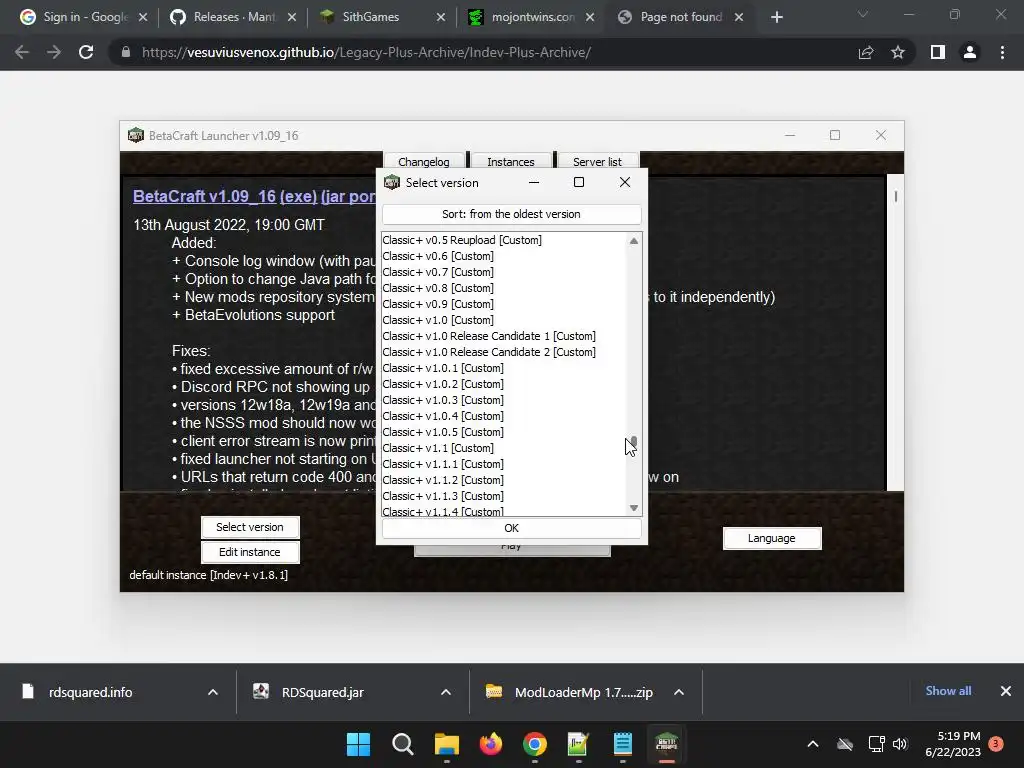The image size is (1024, 768).
Task: Open tab search dropdown in Chrome
Action: 863,14
